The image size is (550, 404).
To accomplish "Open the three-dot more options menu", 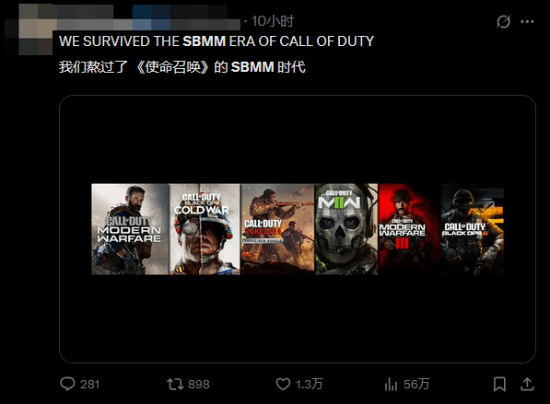I will coord(527,22).
